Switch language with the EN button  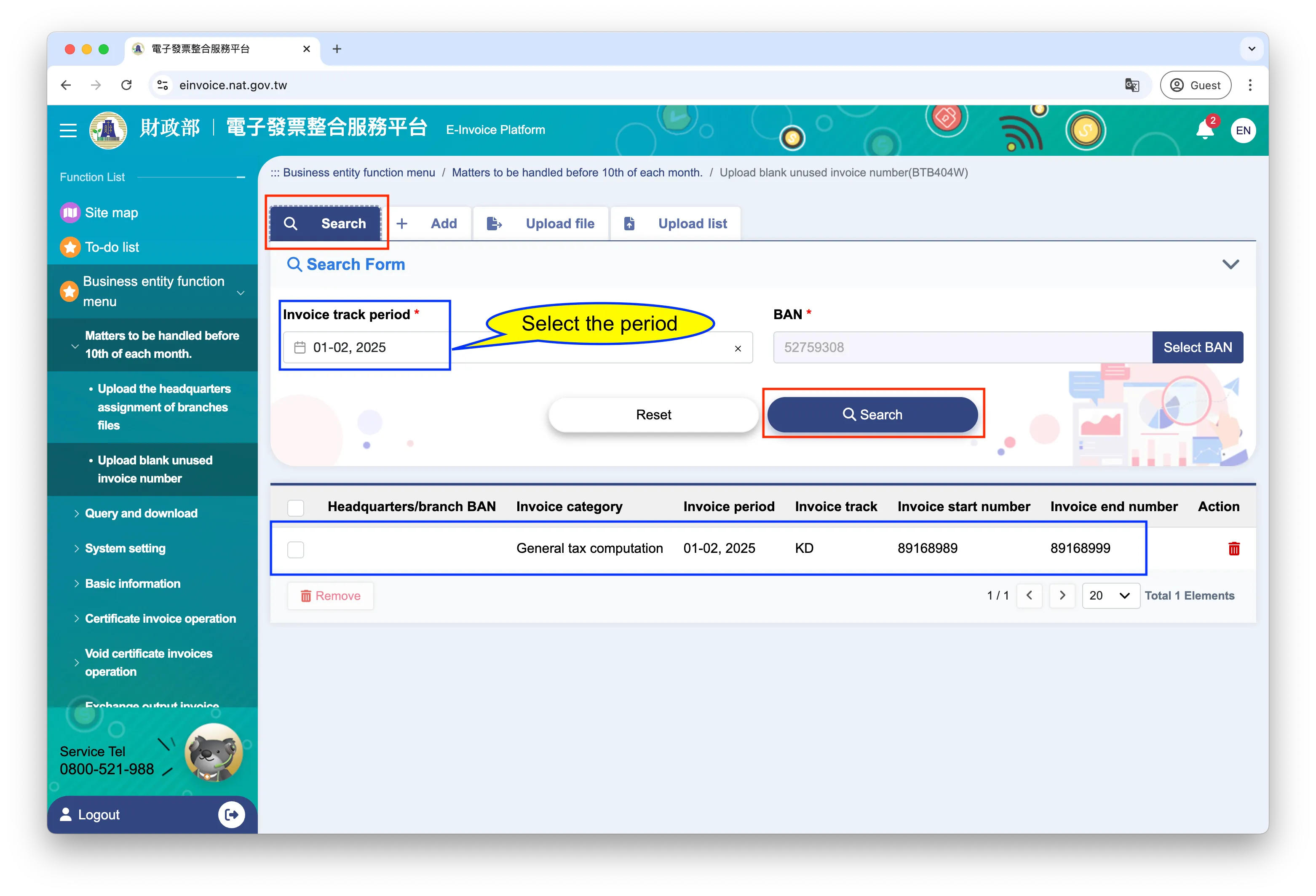[x=1243, y=131]
